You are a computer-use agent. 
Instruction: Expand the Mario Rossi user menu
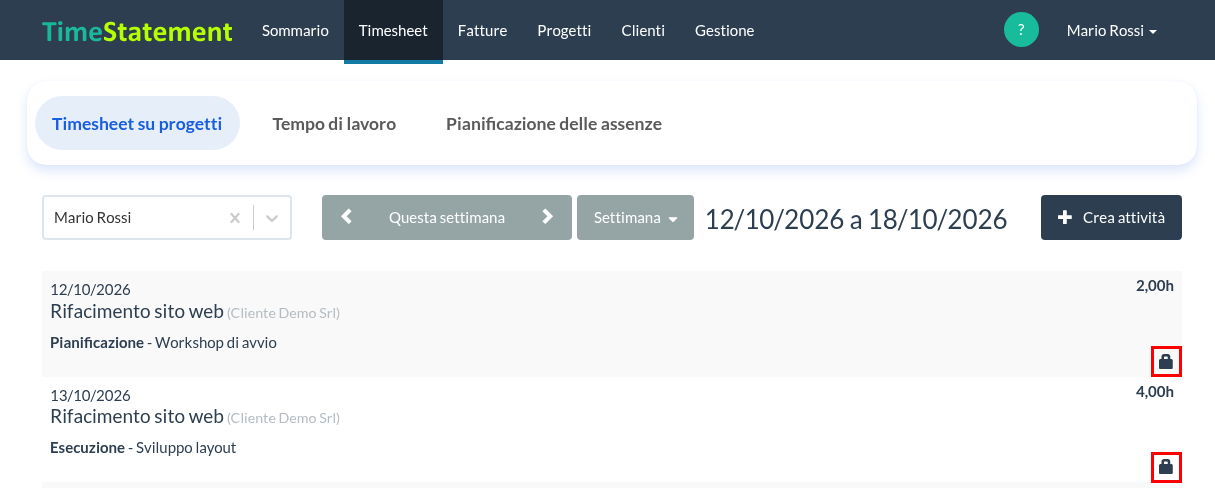(x=1112, y=31)
